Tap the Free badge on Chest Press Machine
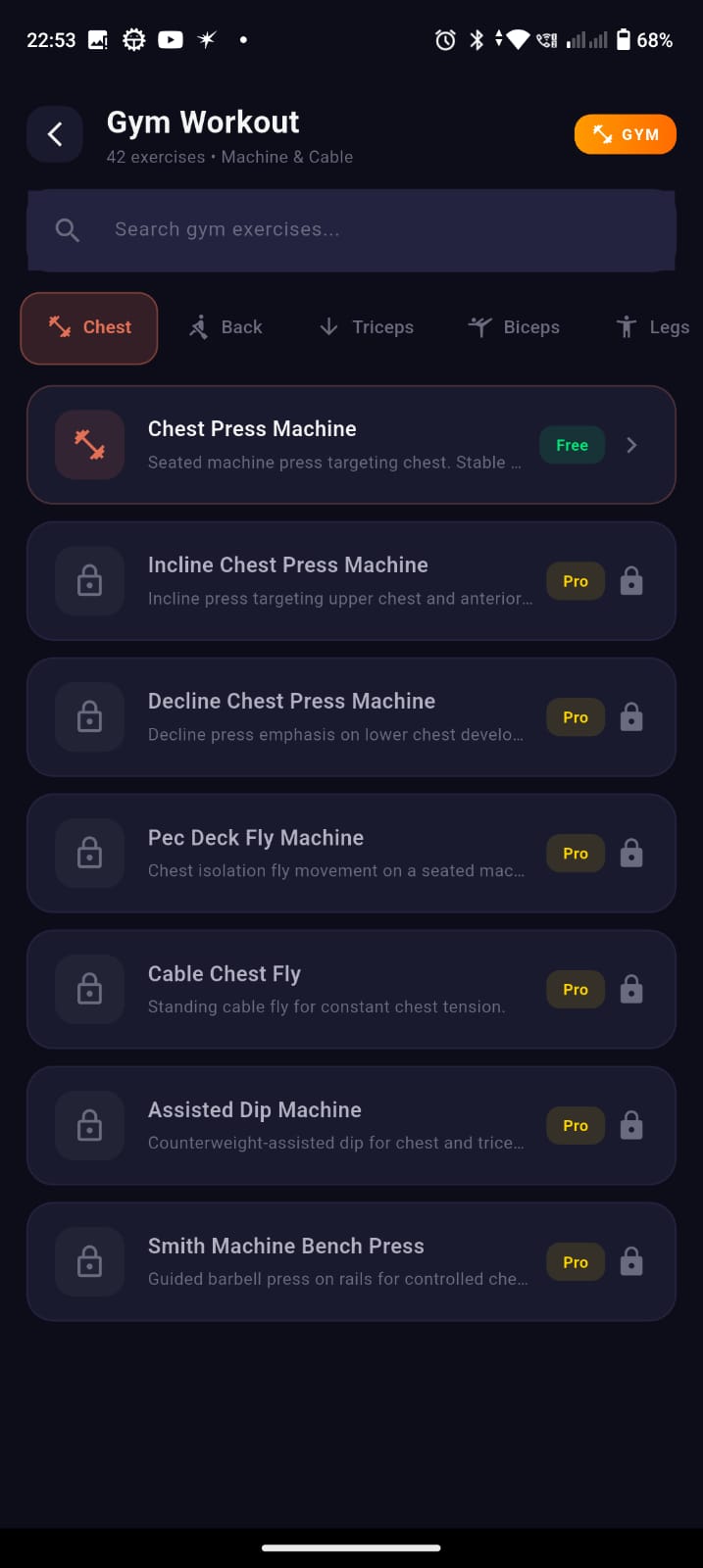The height and width of the screenshot is (1568, 703). click(572, 446)
